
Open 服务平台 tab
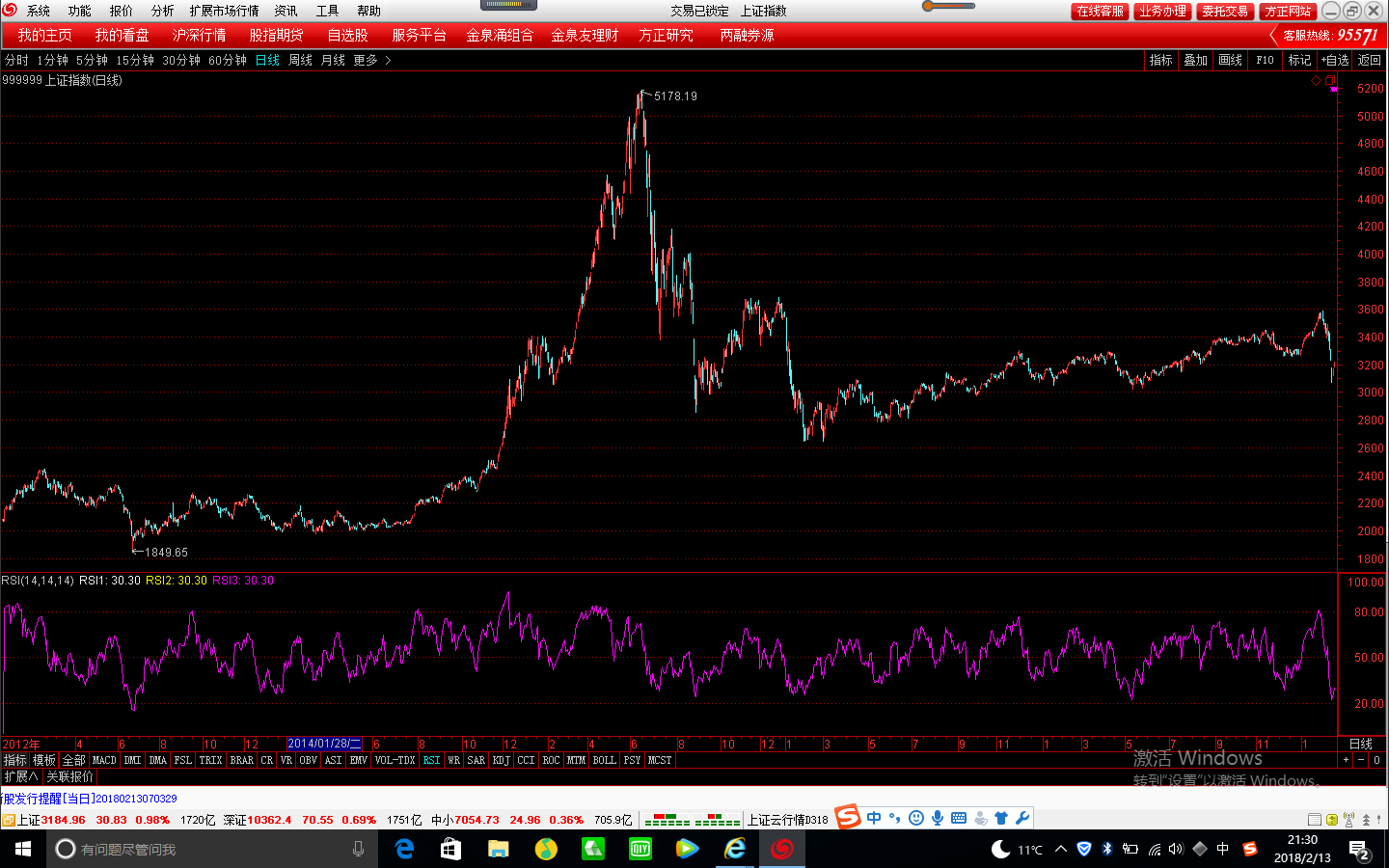point(419,35)
